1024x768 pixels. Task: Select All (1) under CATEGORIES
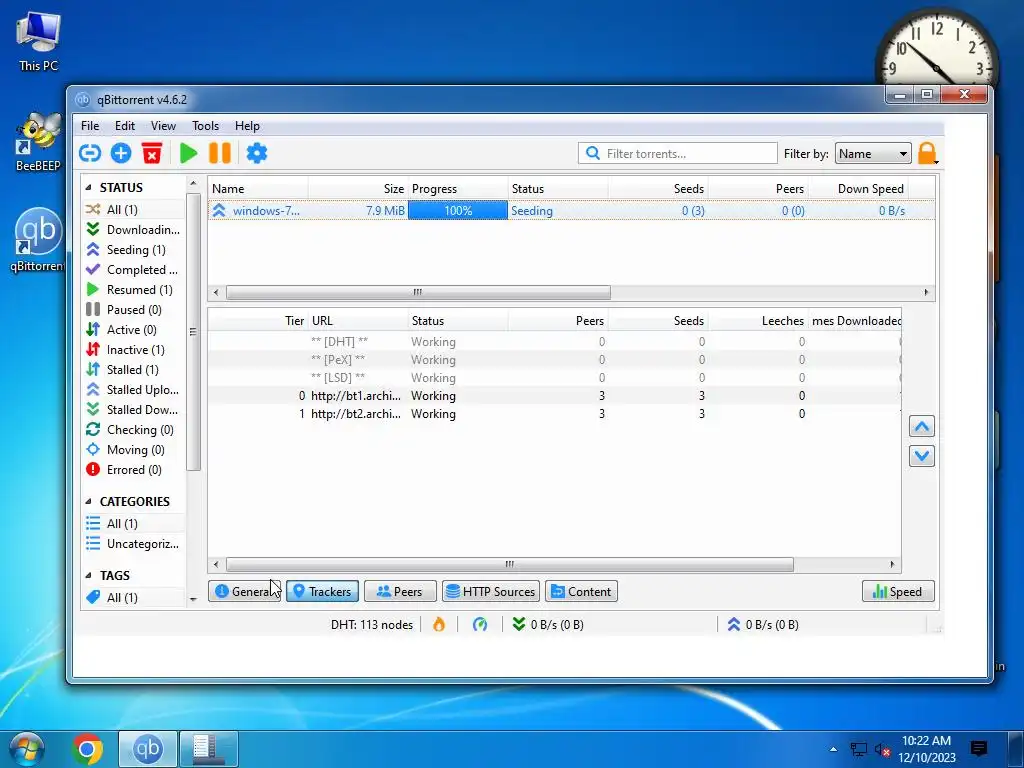click(133, 524)
